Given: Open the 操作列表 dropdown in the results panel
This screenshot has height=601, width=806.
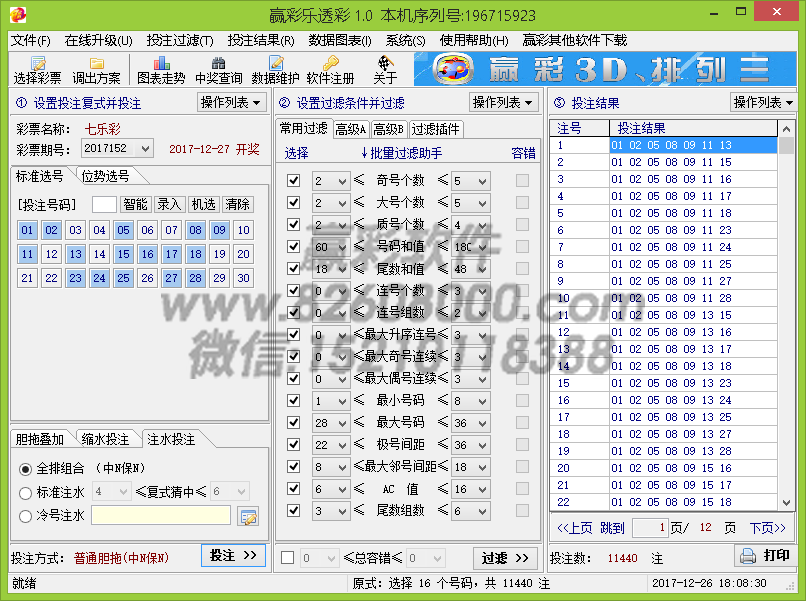Looking at the screenshot, I should coord(763,102).
